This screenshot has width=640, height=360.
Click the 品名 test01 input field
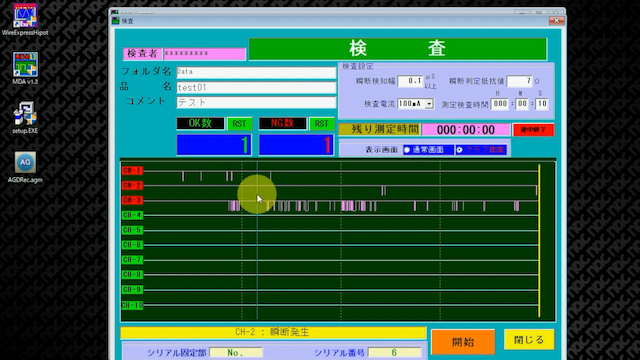click(x=256, y=87)
